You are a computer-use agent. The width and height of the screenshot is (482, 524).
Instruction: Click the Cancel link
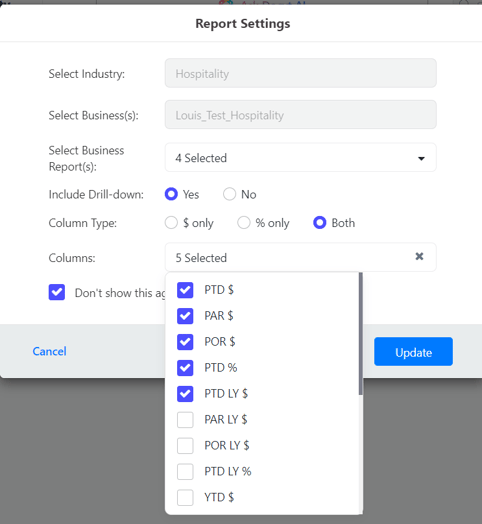point(49,351)
